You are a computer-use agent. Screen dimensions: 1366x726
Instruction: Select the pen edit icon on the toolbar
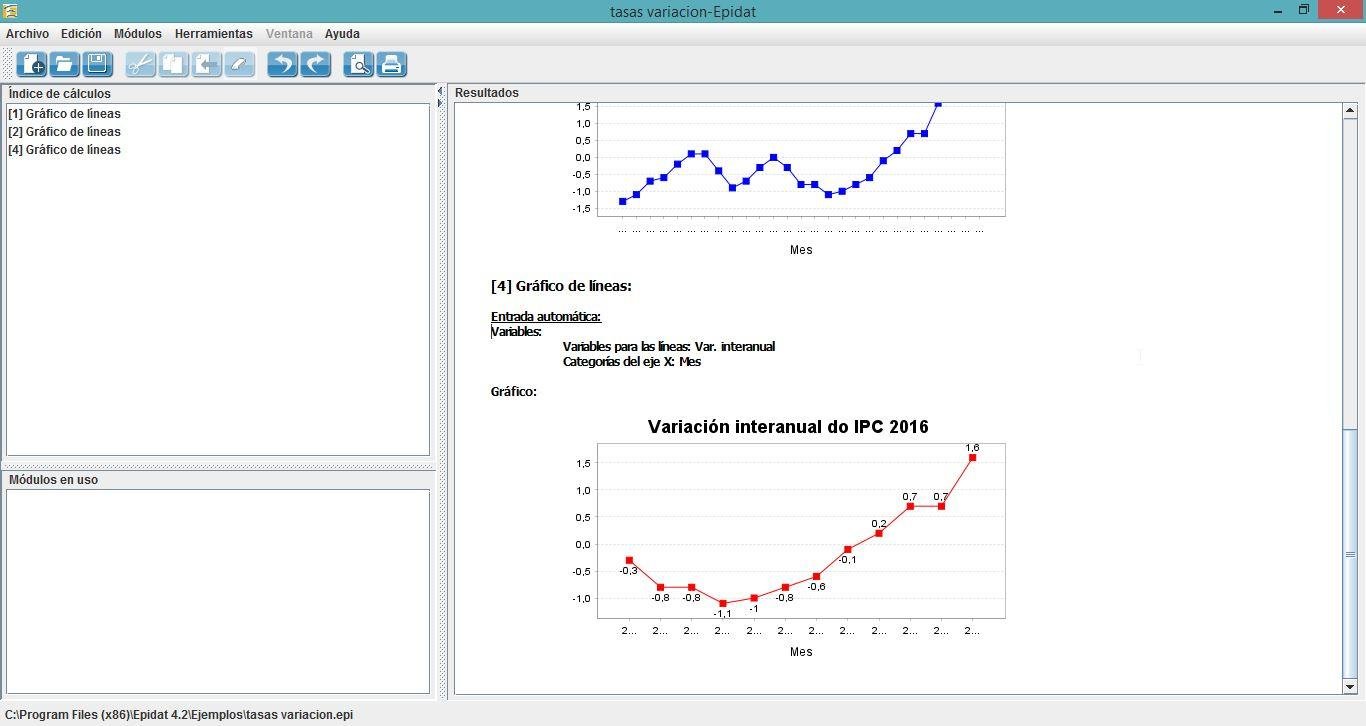(x=238, y=64)
